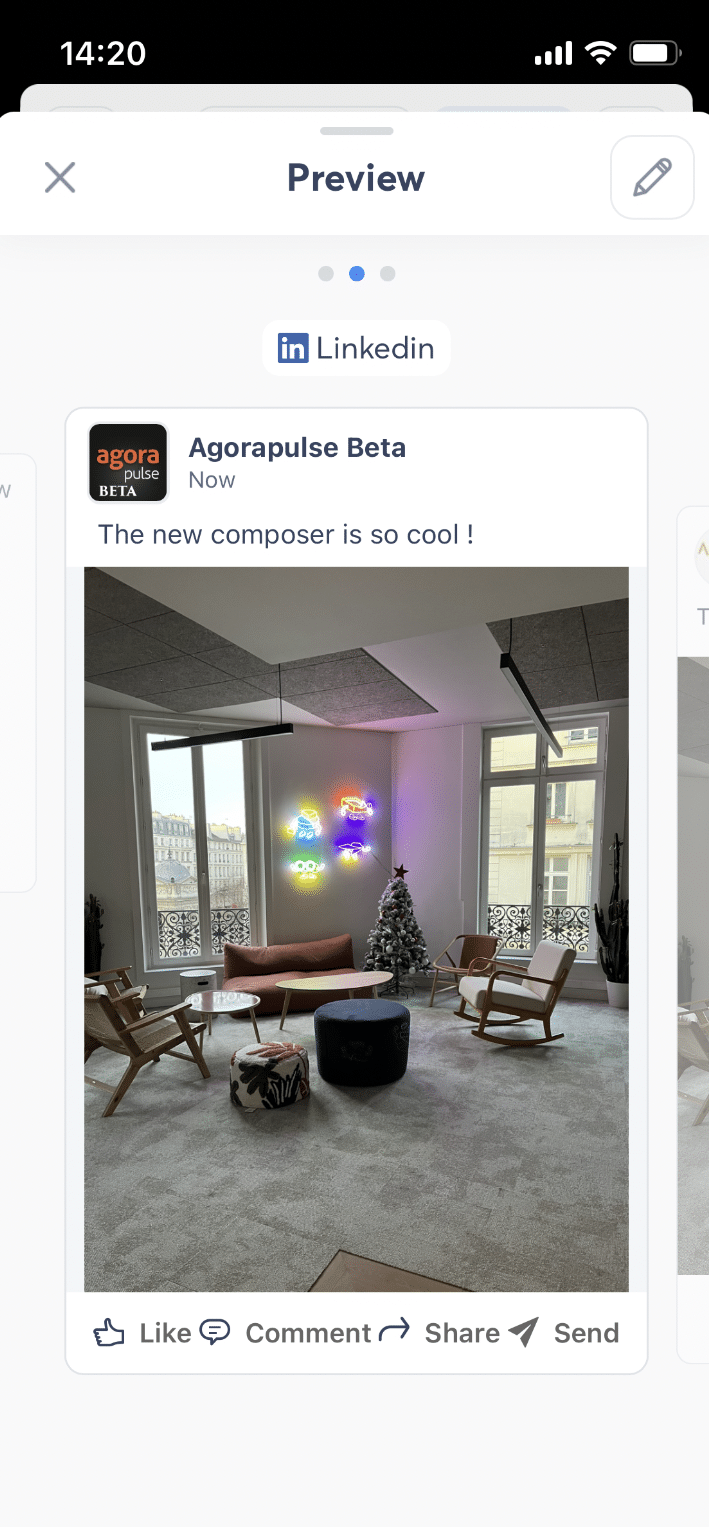Show the previous preview card on left
Image resolution: width=709 pixels, height=1527 pixels.
click(18, 672)
